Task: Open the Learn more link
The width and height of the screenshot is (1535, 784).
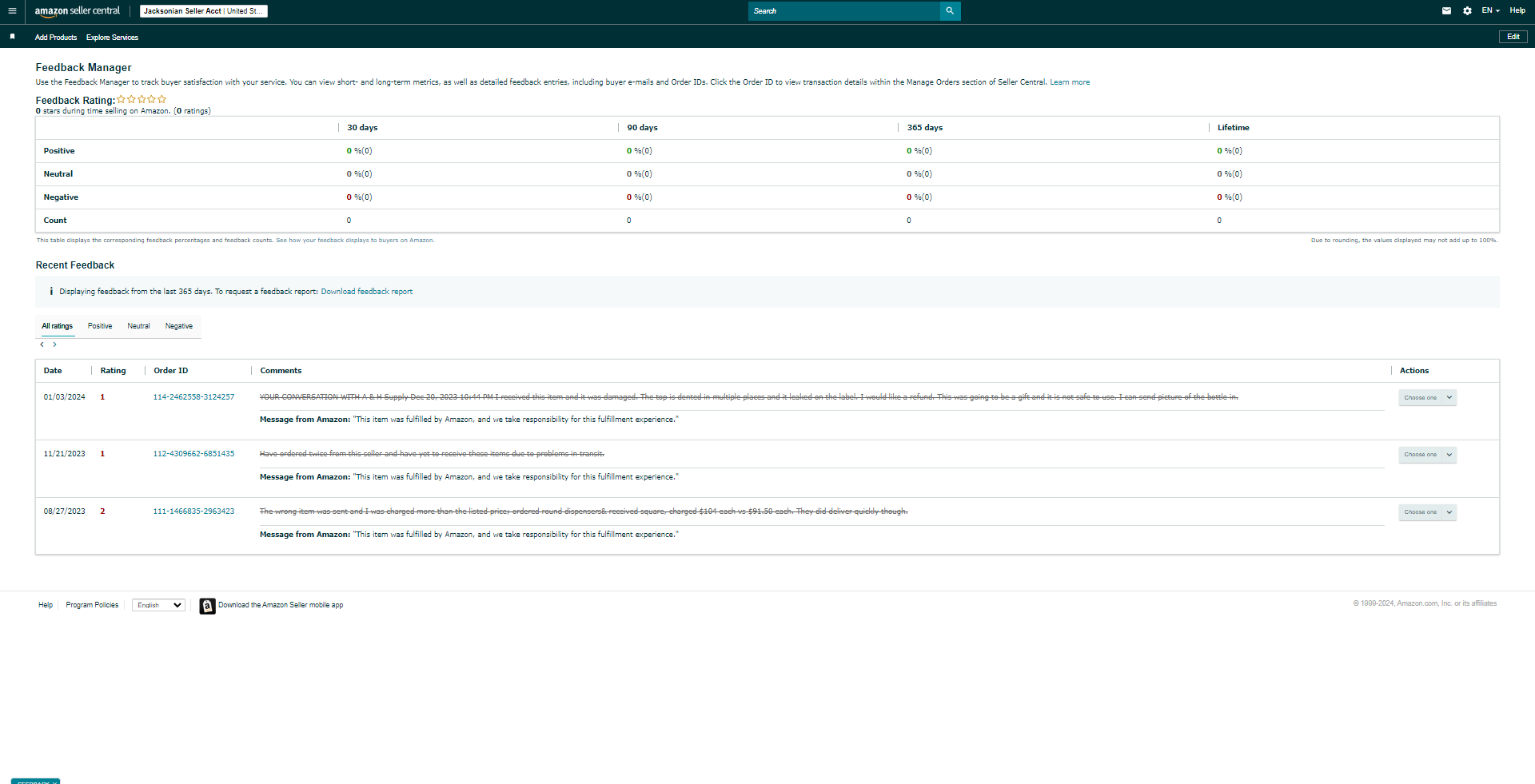Action: pyautogui.click(x=1070, y=82)
